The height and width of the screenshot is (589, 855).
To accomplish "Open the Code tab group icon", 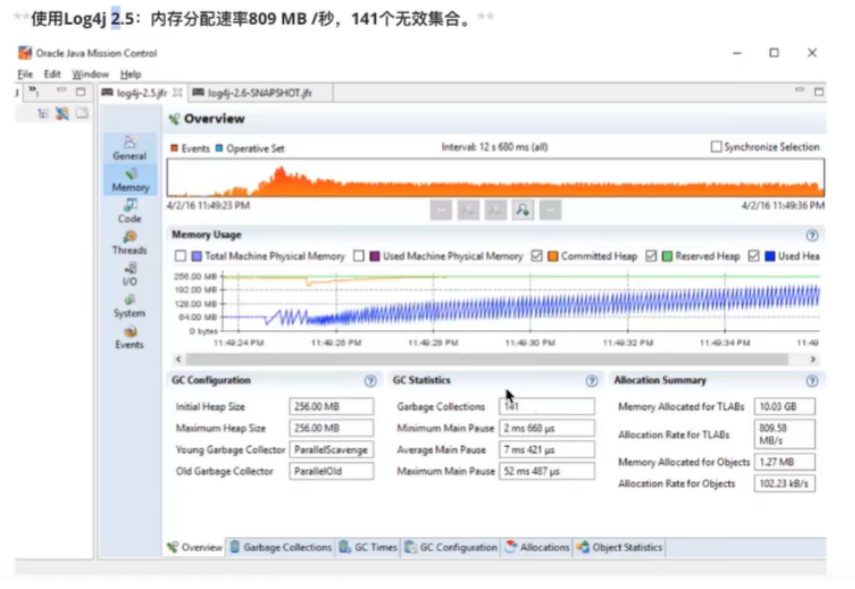I will [x=130, y=211].
